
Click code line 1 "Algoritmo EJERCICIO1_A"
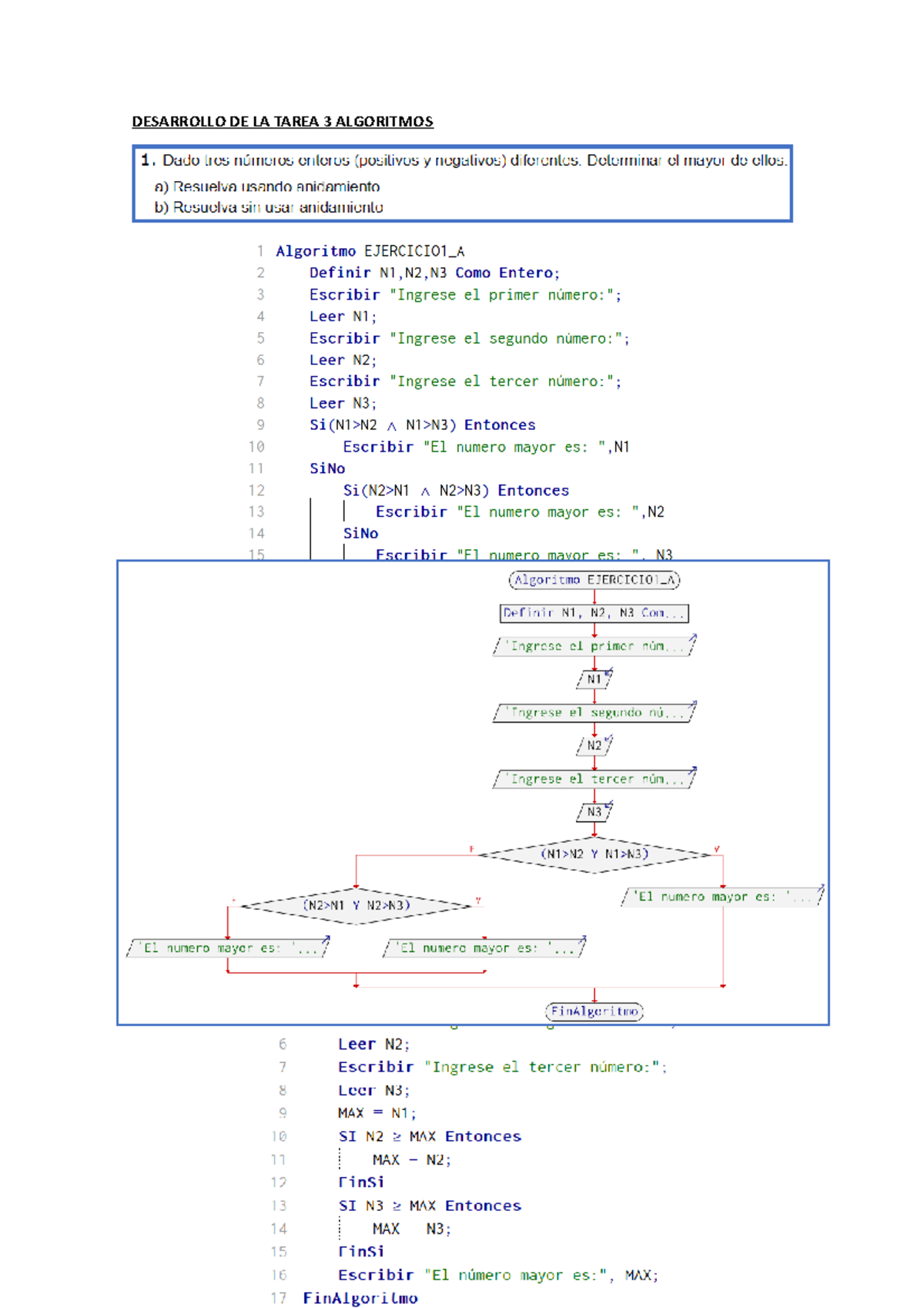click(x=370, y=251)
